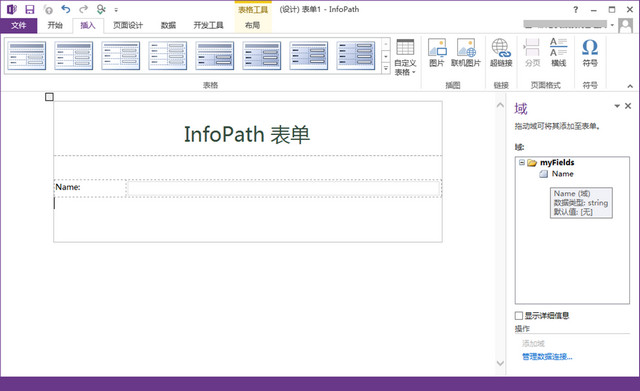This screenshot has height=391, width=640.
Task: Click the 超链接 hyperlink icon
Action: point(501,53)
